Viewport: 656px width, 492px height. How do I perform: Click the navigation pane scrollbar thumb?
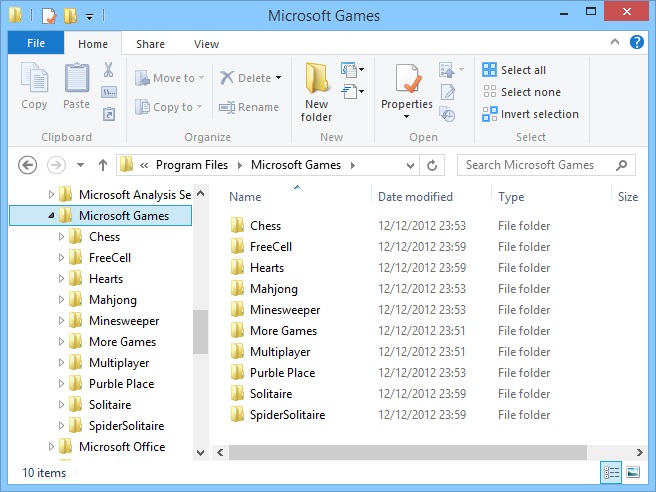coord(201,332)
